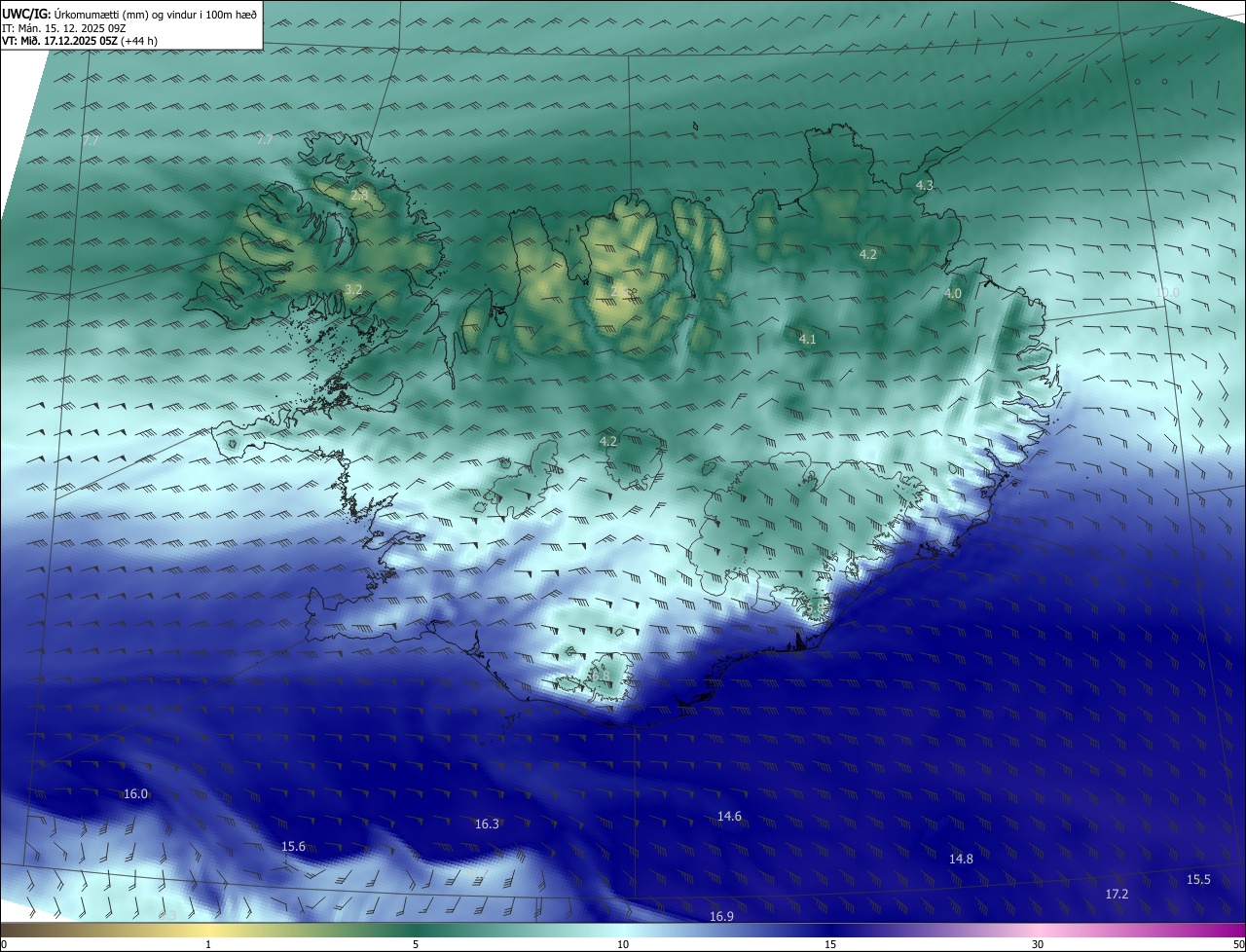Click the 17.2 value on the map
Viewport: 1246px width, 952px height.
1117,894
